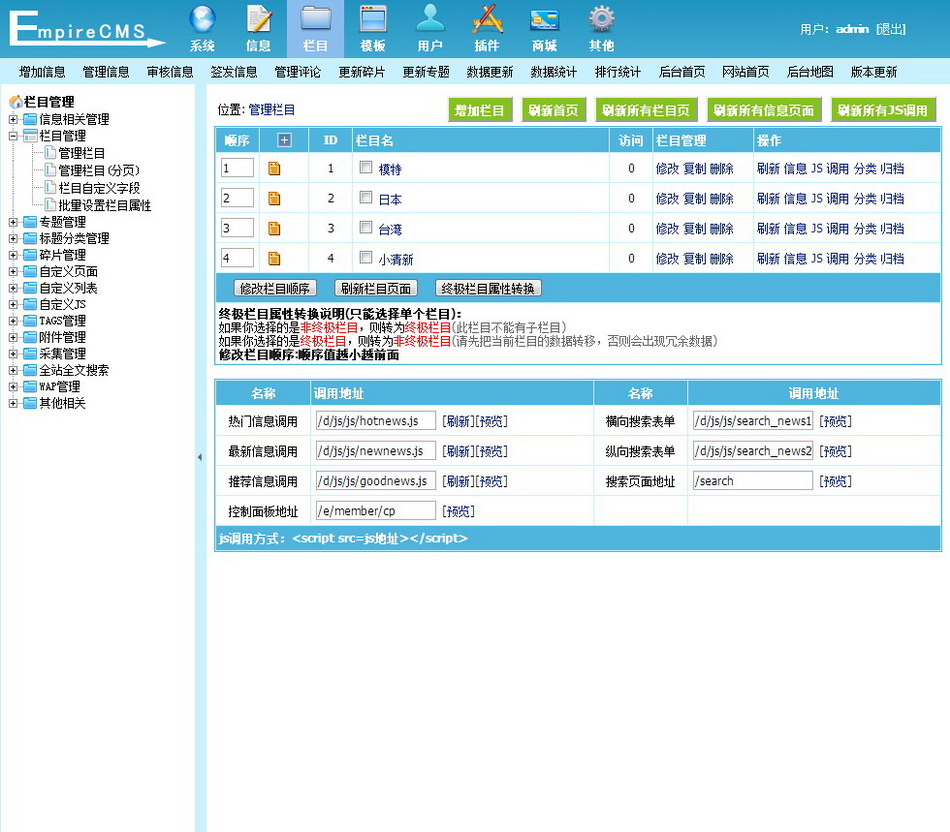Screen dimensions: 950x832
Task: Collapse the 栏目管理 tree node
Action: [x=13, y=136]
